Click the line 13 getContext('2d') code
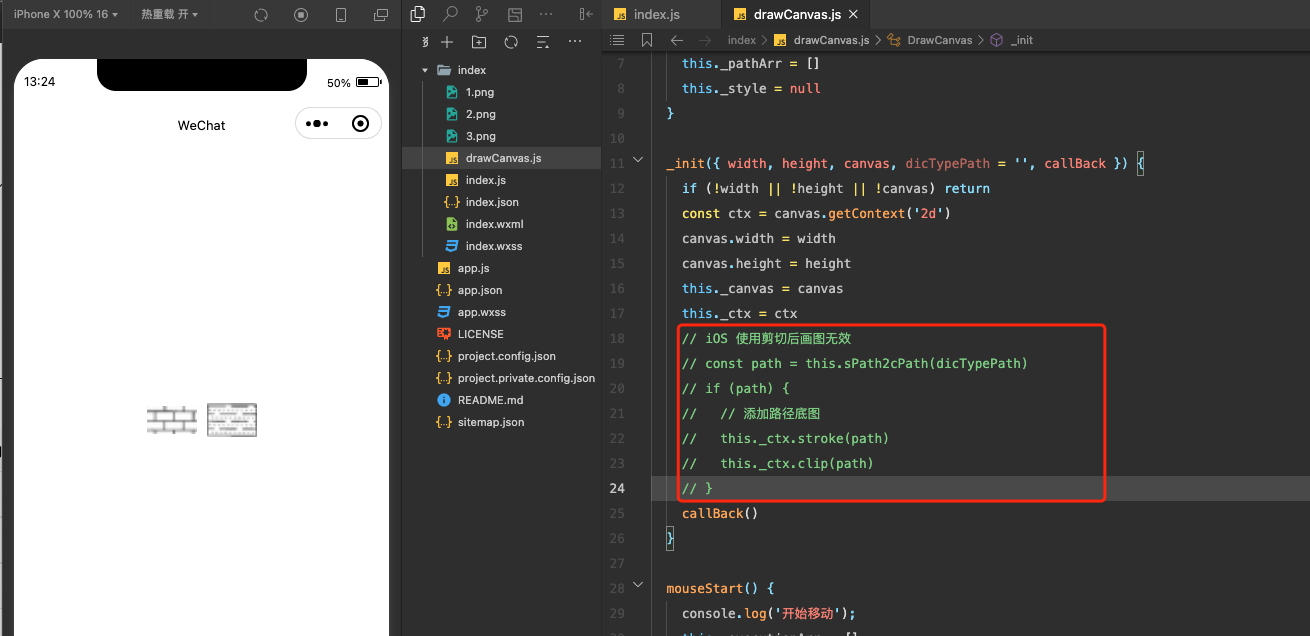The image size is (1310, 636). pos(889,213)
